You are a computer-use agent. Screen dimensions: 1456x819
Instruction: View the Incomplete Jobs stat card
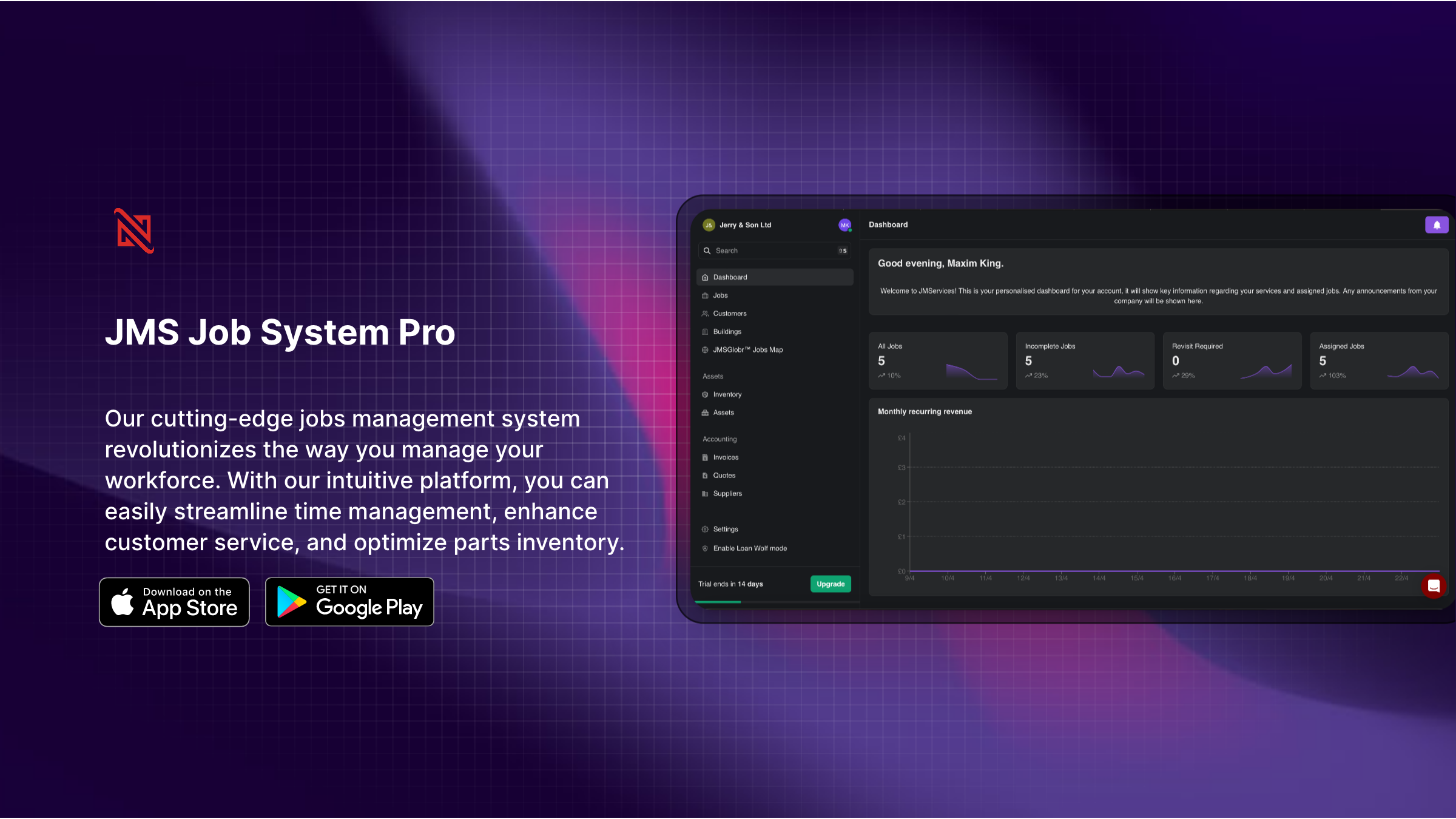pos(1085,360)
